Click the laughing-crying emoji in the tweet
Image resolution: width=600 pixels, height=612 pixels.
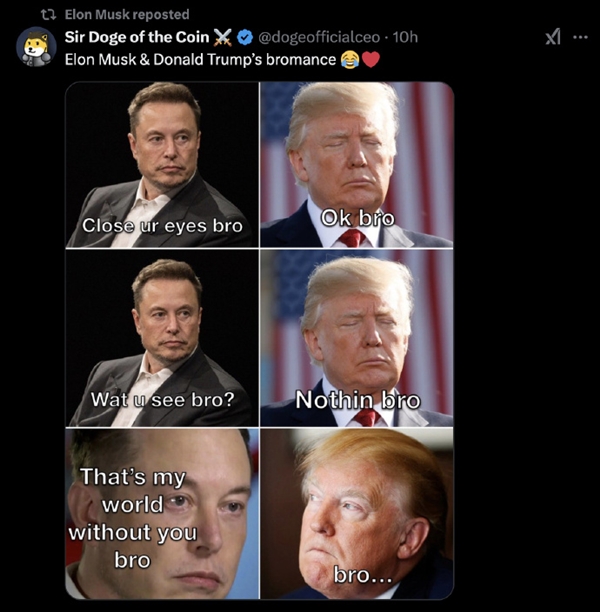tap(350, 58)
